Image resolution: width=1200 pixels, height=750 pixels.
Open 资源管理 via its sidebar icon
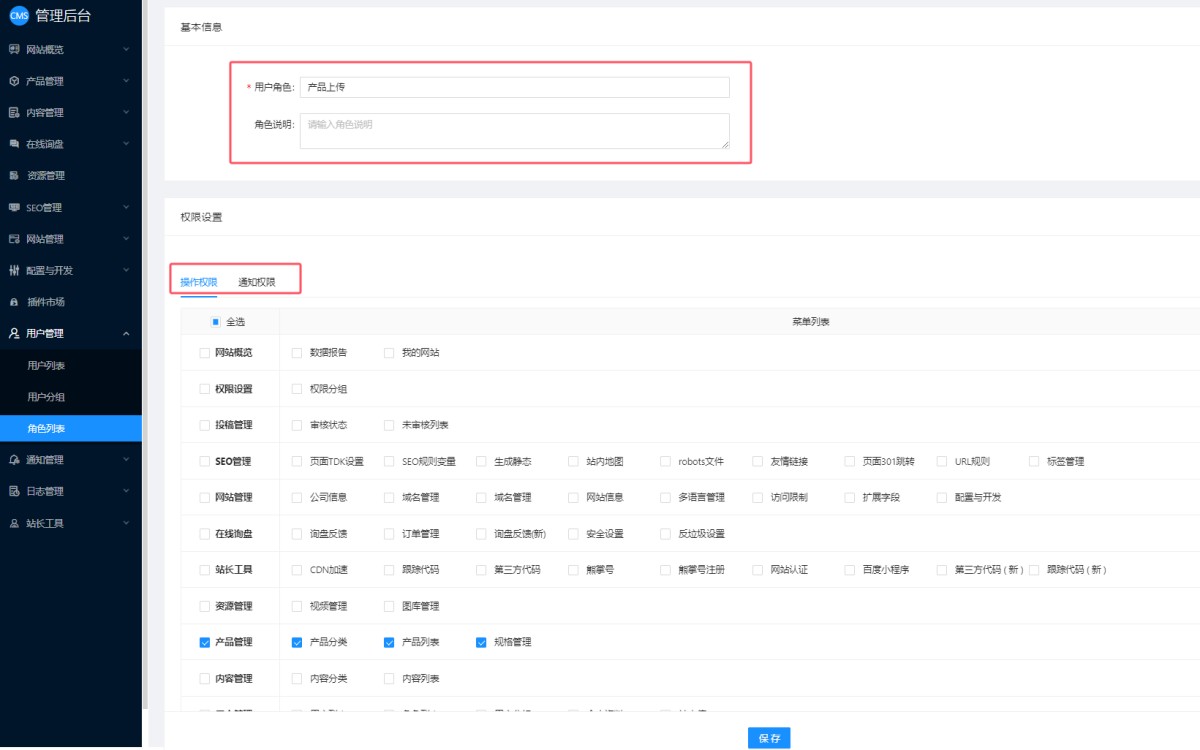click(x=14, y=176)
